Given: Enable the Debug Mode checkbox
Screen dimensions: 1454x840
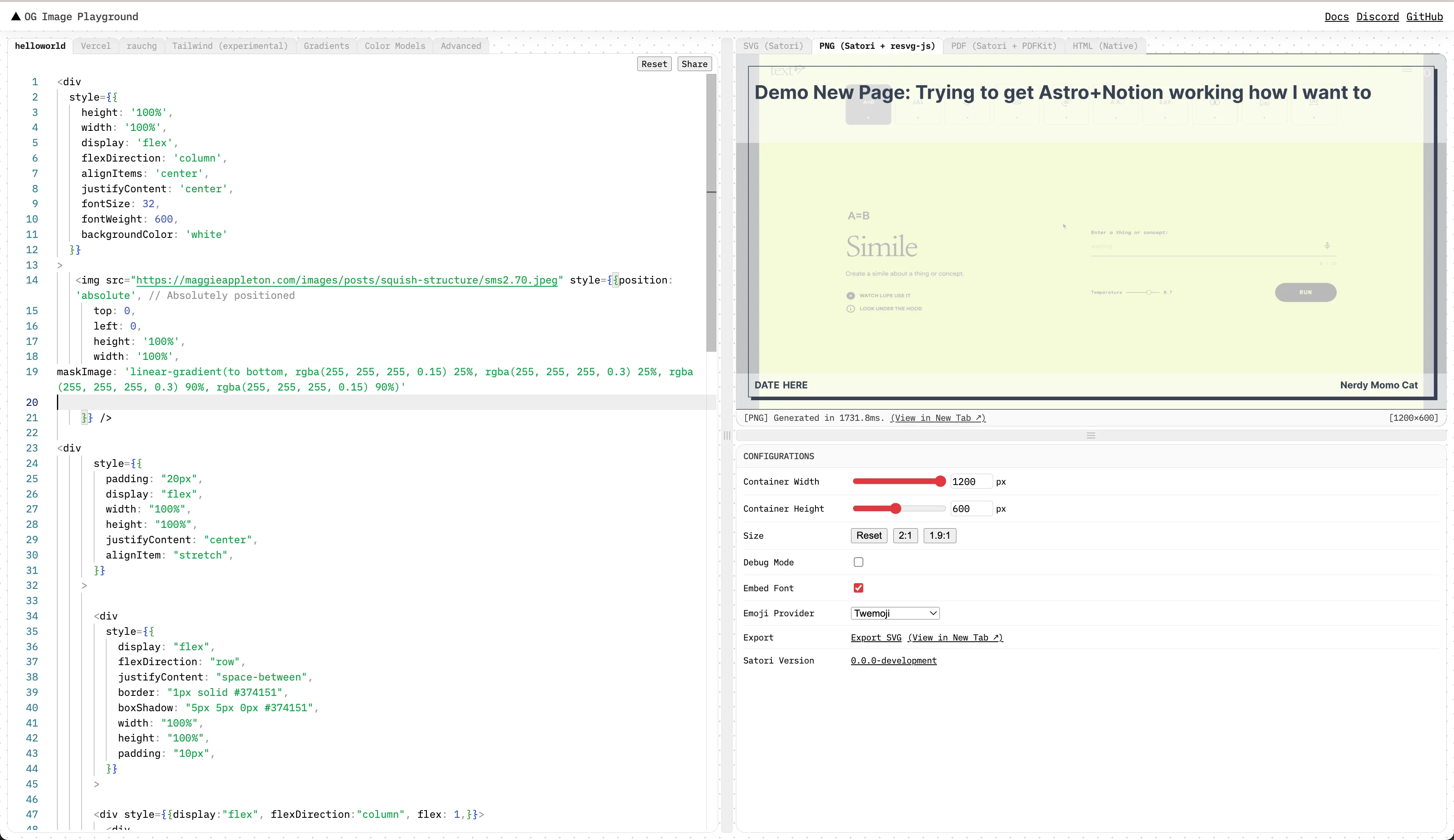Looking at the screenshot, I should click(858, 562).
